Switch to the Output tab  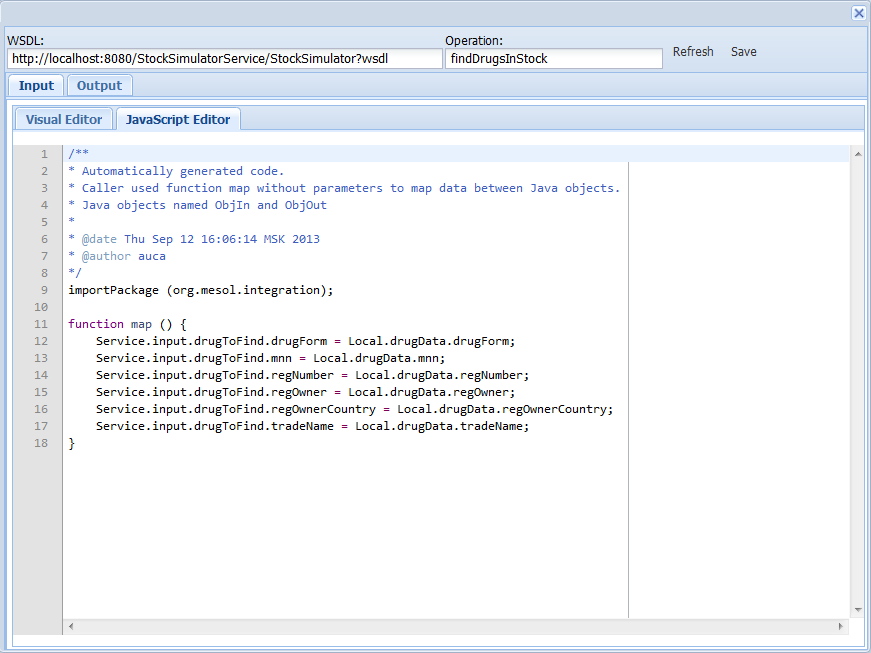click(99, 85)
